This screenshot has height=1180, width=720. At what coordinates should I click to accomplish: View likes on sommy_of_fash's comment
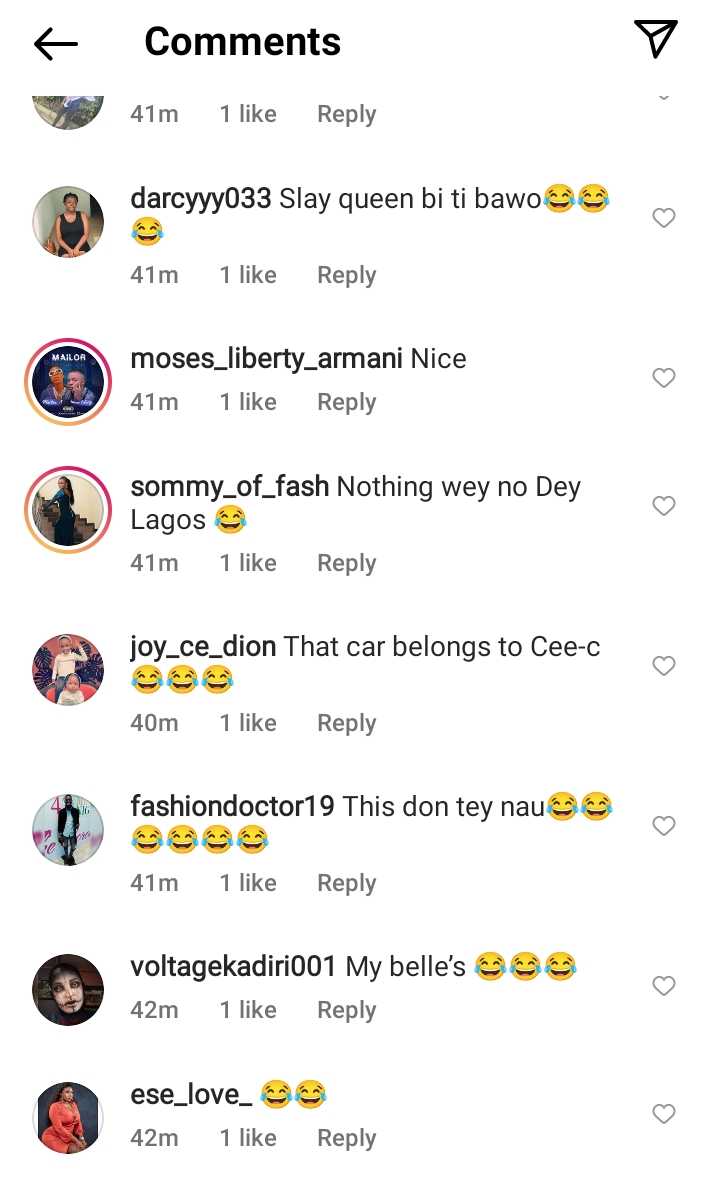[x=248, y=563]
